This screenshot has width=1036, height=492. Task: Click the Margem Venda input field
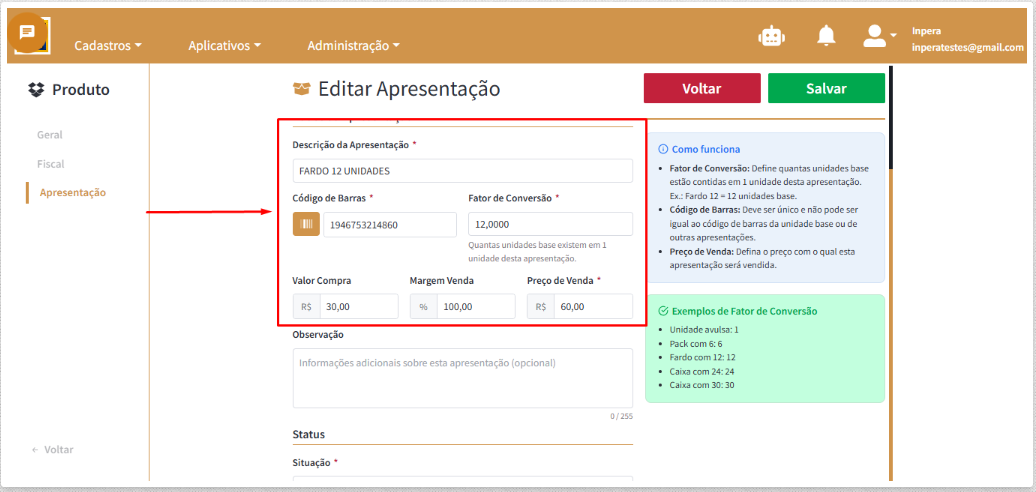[476, 306]
